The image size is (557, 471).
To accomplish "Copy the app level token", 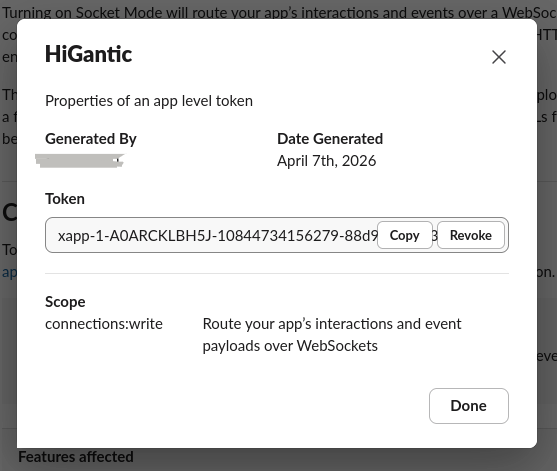I will click(405, 235).
